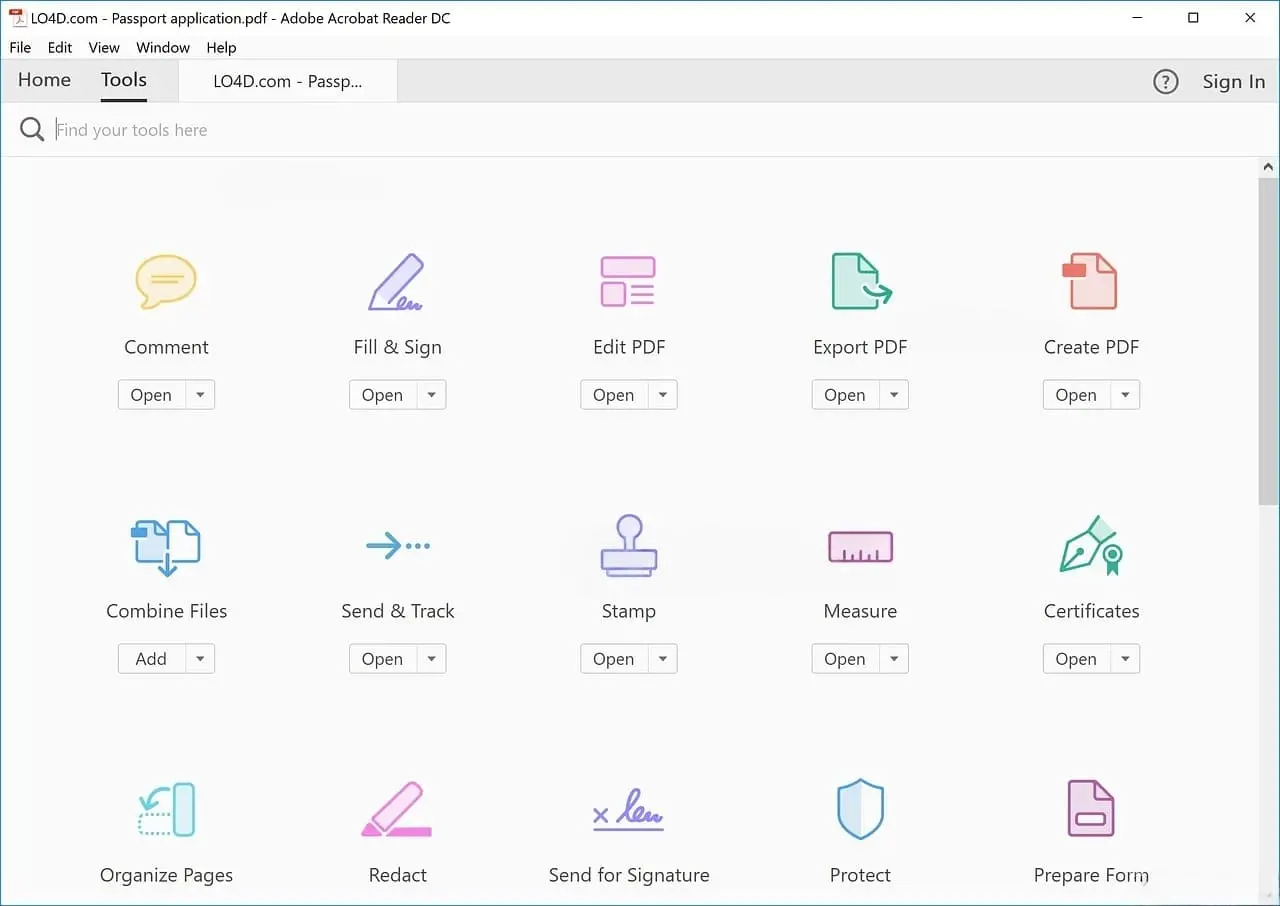
Task: Open the File menu
Action: pyautogui.click(x=20, y=47)
